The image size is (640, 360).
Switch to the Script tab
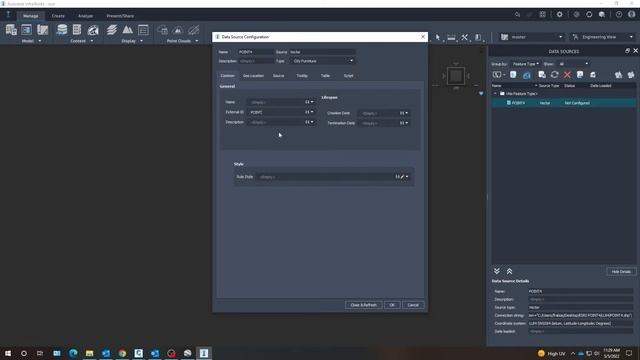[348, 76]
